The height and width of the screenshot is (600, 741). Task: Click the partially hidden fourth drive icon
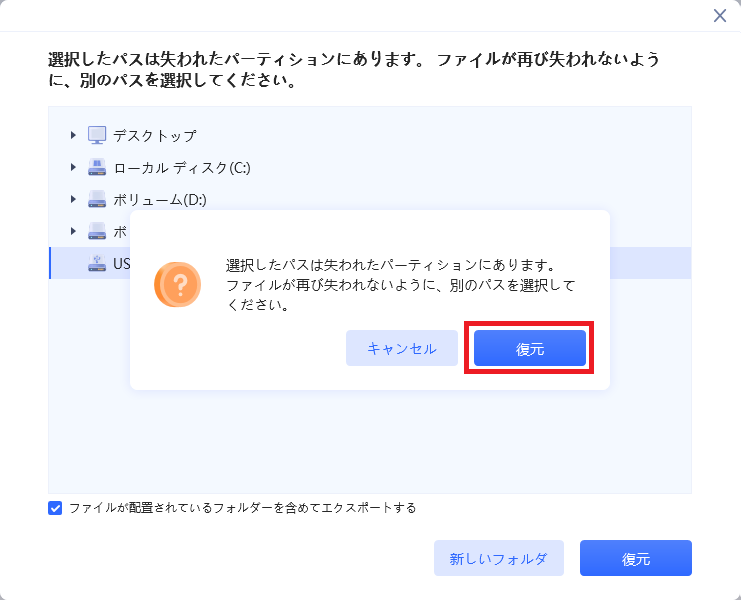tap(97, 231)
